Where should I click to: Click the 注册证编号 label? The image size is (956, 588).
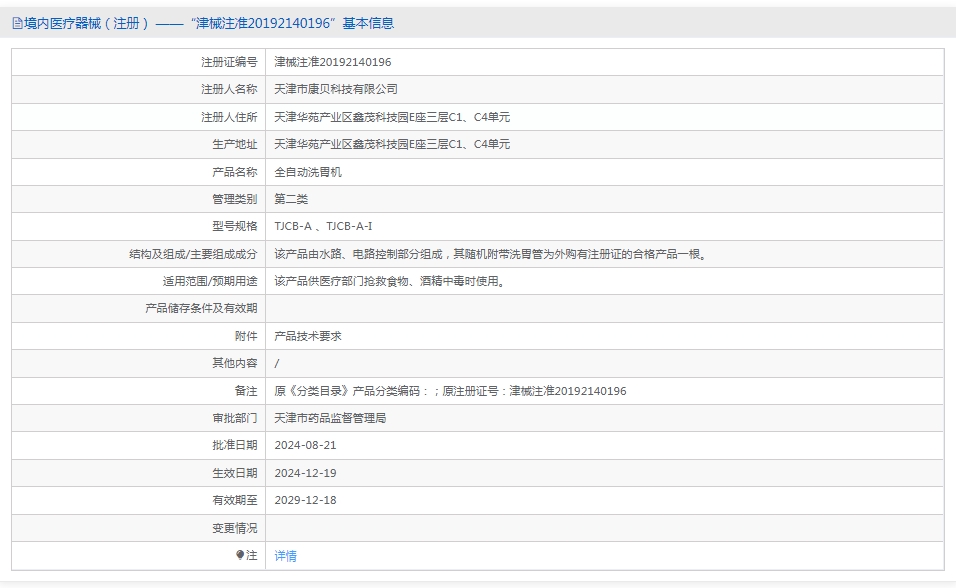point(229,62)
